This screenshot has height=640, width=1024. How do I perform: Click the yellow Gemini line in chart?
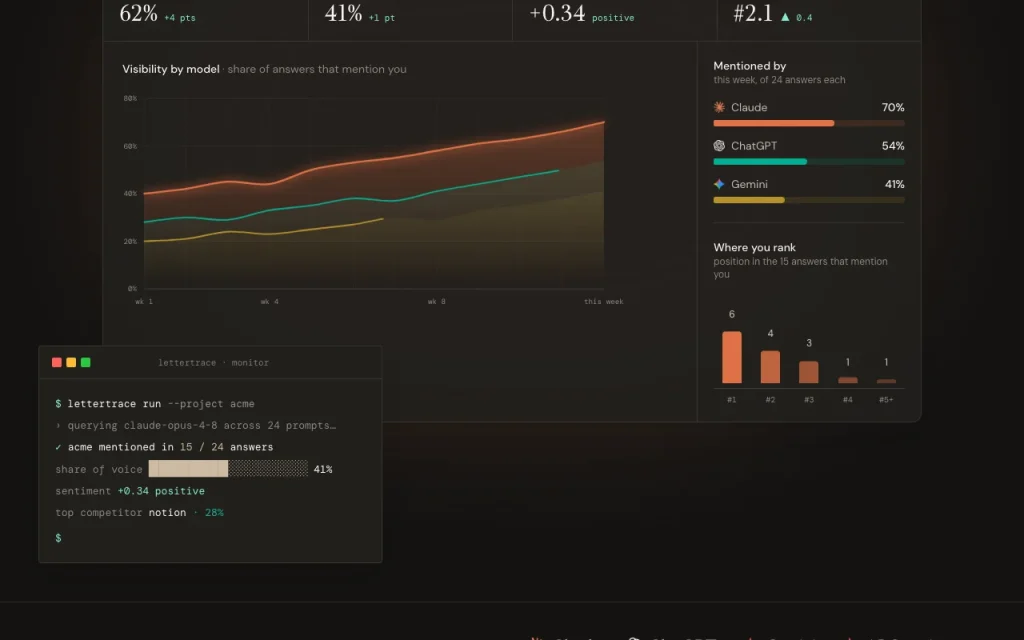[x=263, y=231]
